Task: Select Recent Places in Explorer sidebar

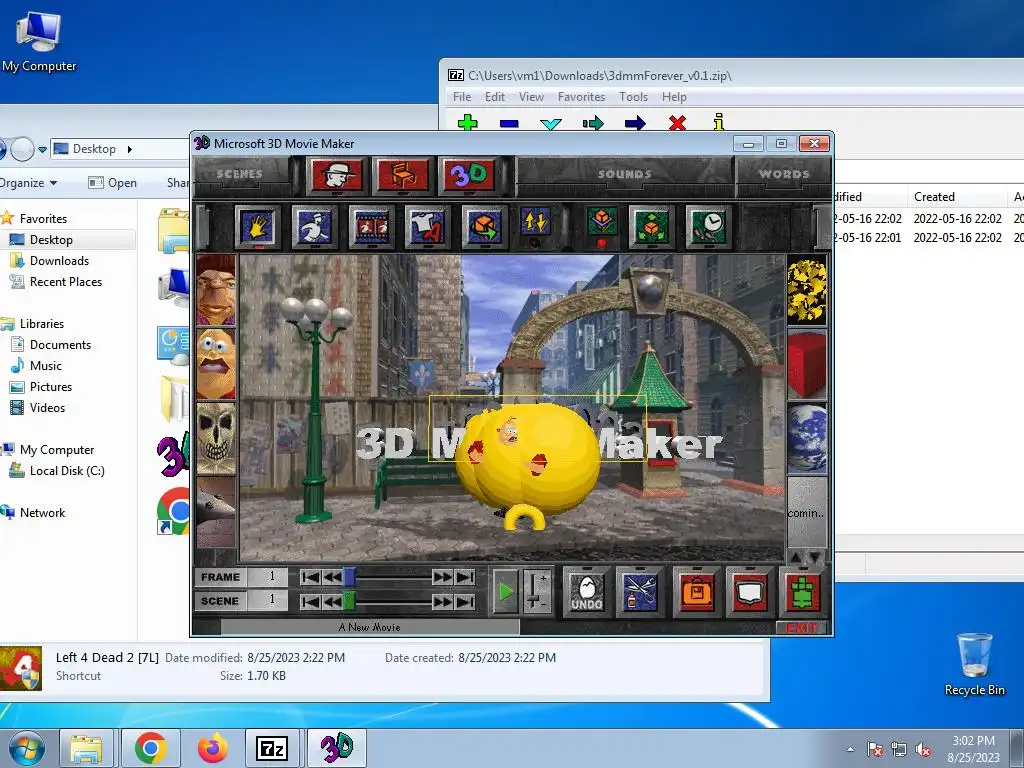Action: [x=65, y=281]
